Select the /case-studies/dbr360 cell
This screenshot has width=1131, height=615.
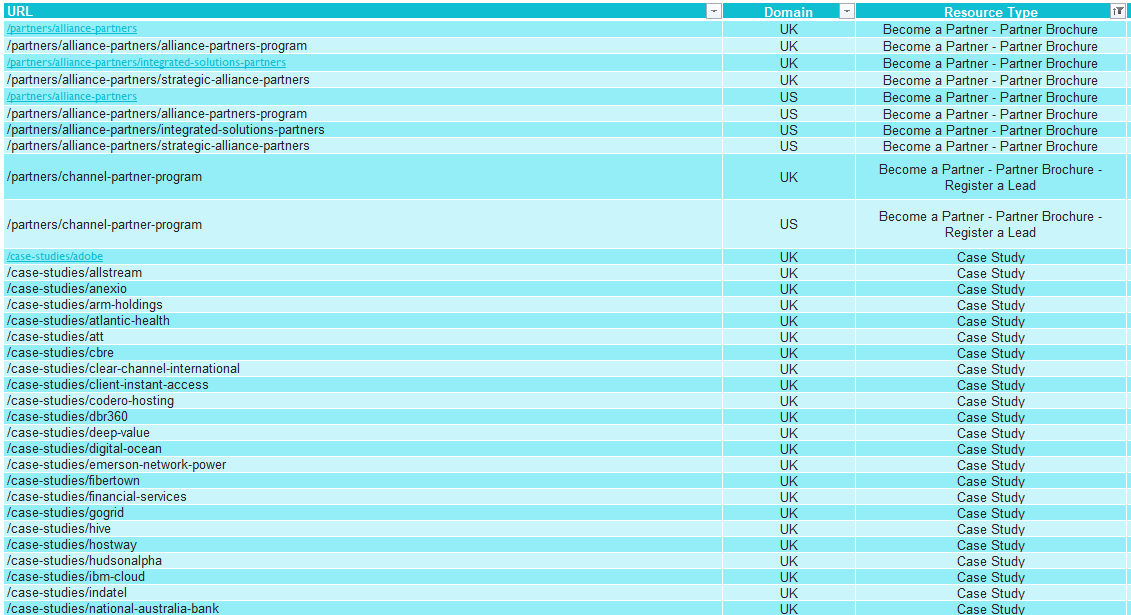pos(363,417)
